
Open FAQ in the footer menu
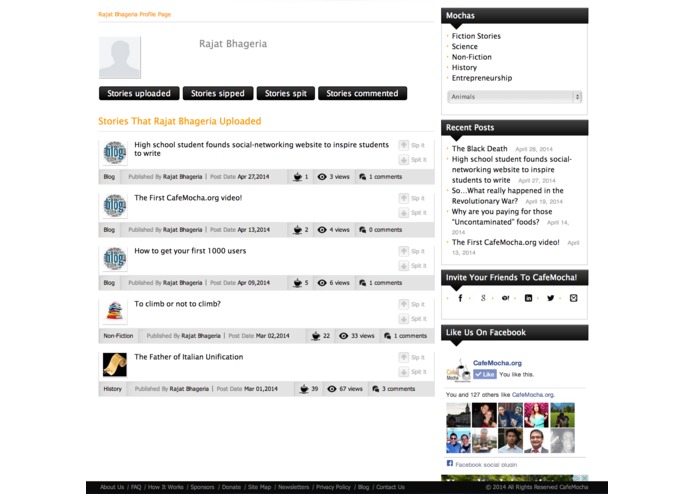coord(136,487)
